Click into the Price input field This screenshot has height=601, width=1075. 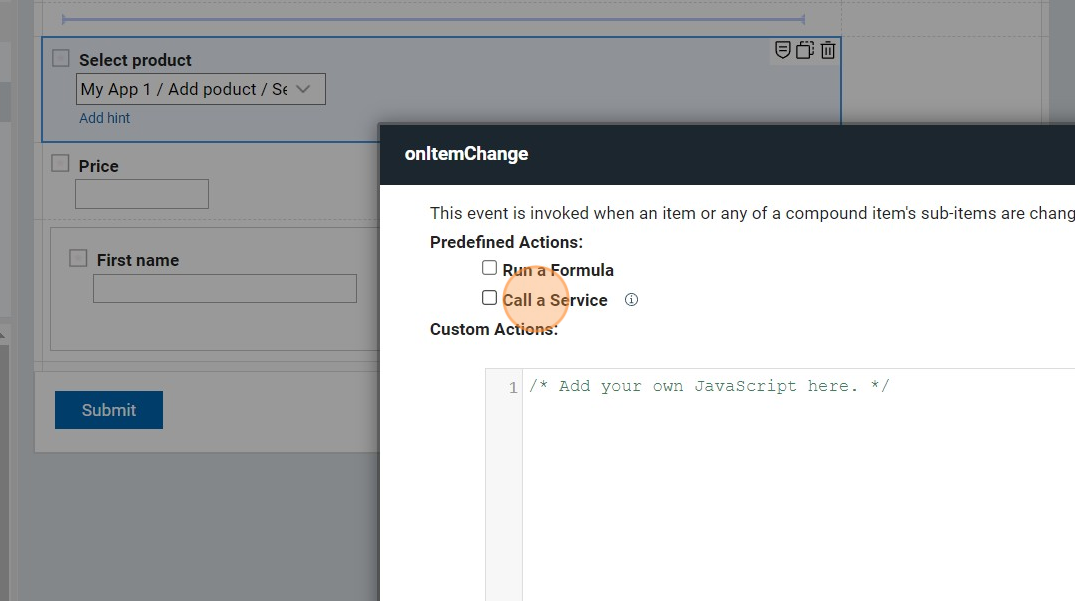(142, 194)
